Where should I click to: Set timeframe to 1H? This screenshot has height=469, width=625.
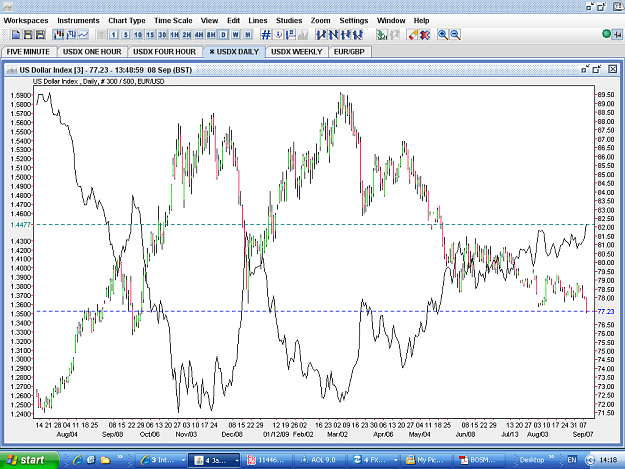click(x=175, y=35)
